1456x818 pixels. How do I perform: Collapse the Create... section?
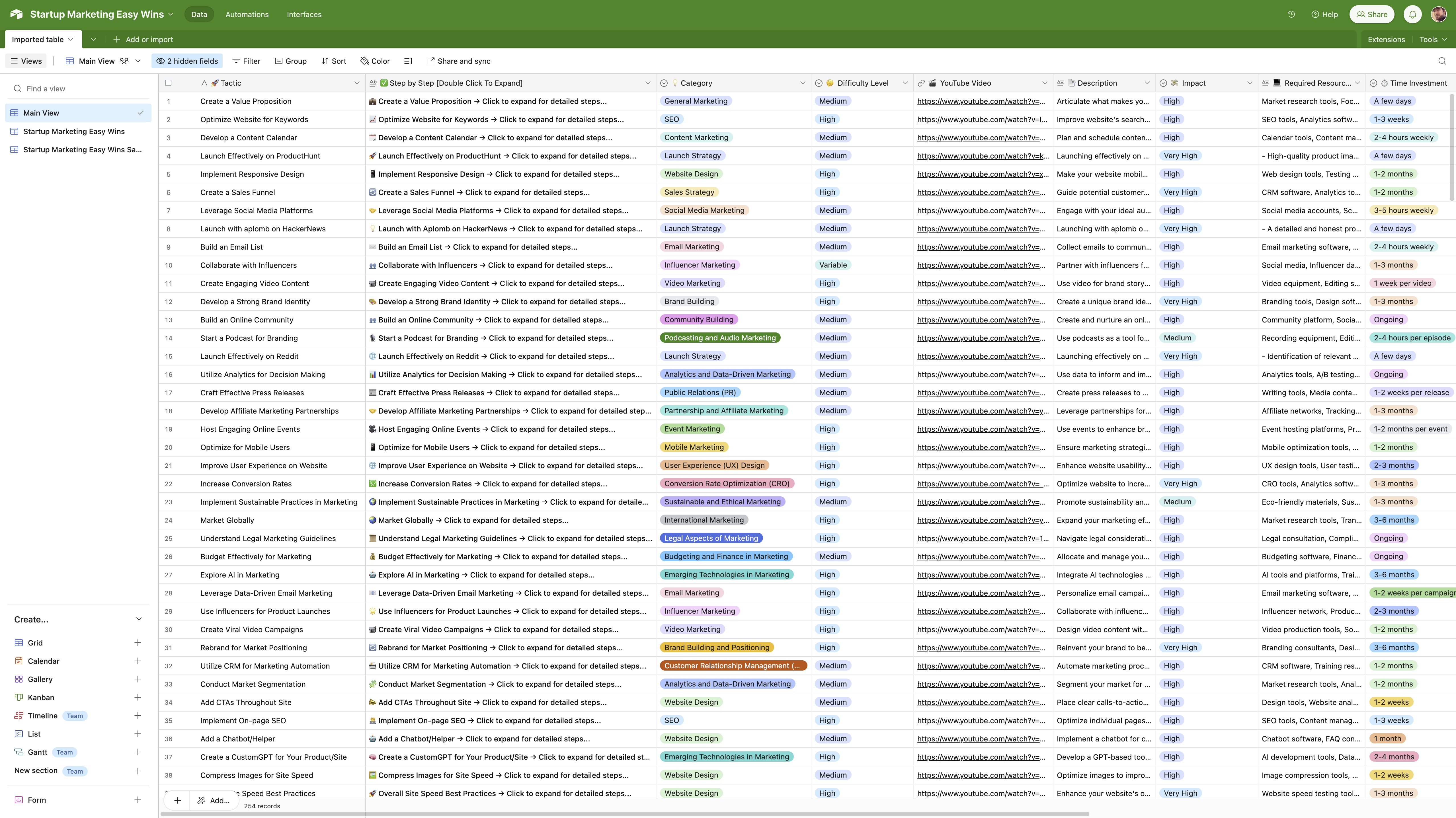139,619
